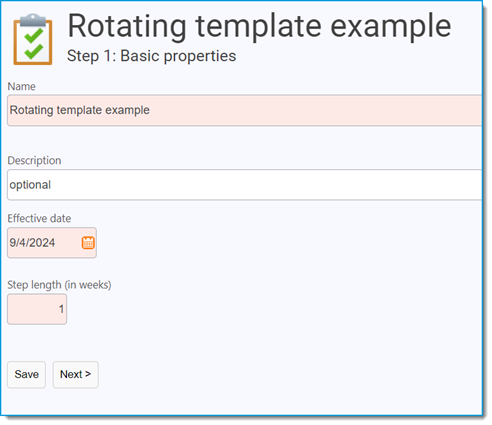Image resolution: width=492 pixels, height=425 pixels.
Task: Focus the Name input field
Action: click(x=245, y=110)
